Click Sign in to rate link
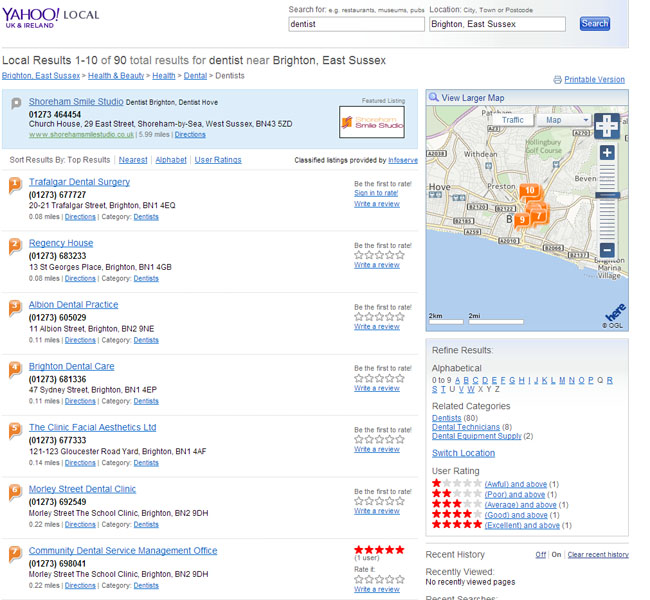 click(376, 193)
